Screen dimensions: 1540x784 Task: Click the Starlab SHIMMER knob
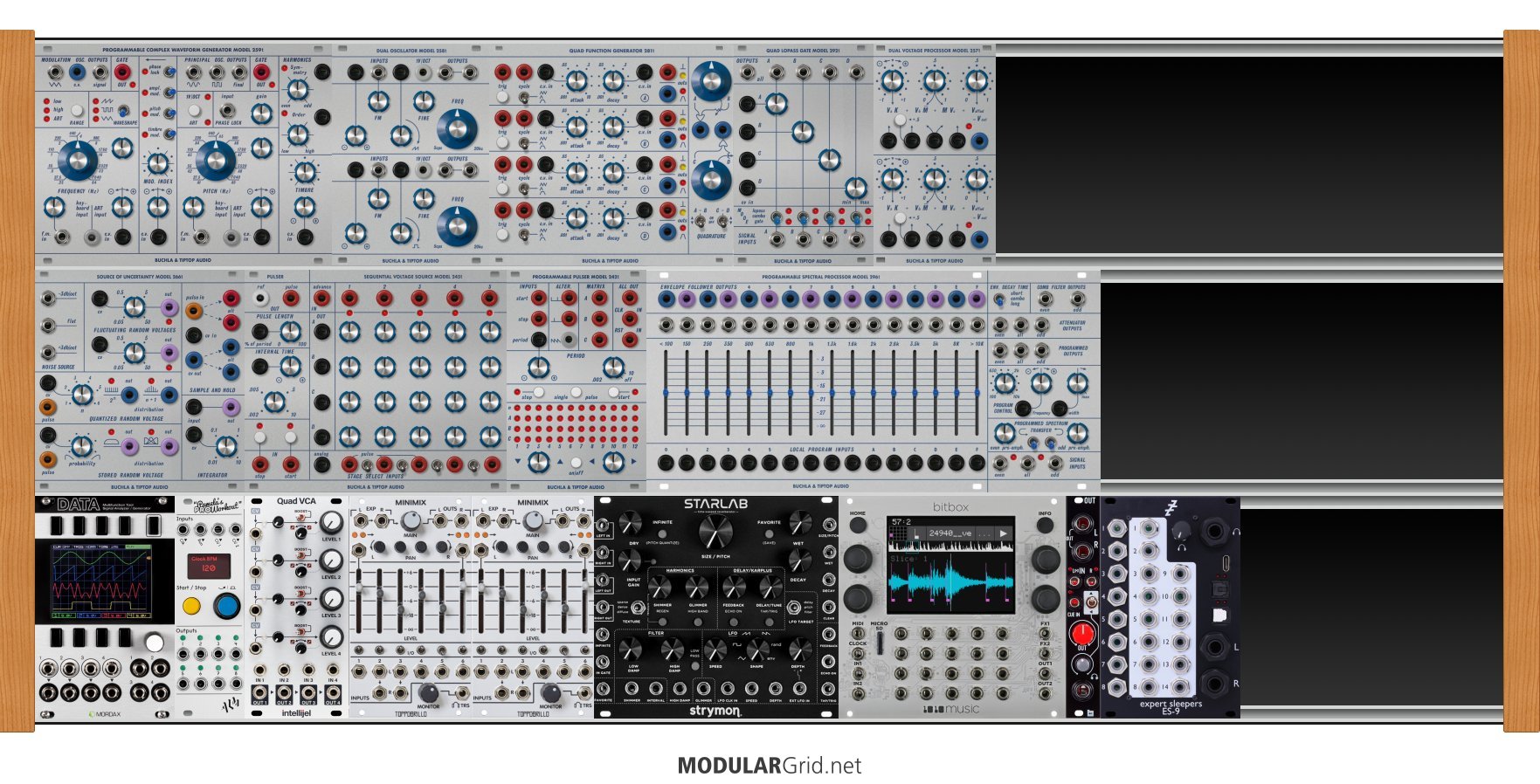(661, 588)
